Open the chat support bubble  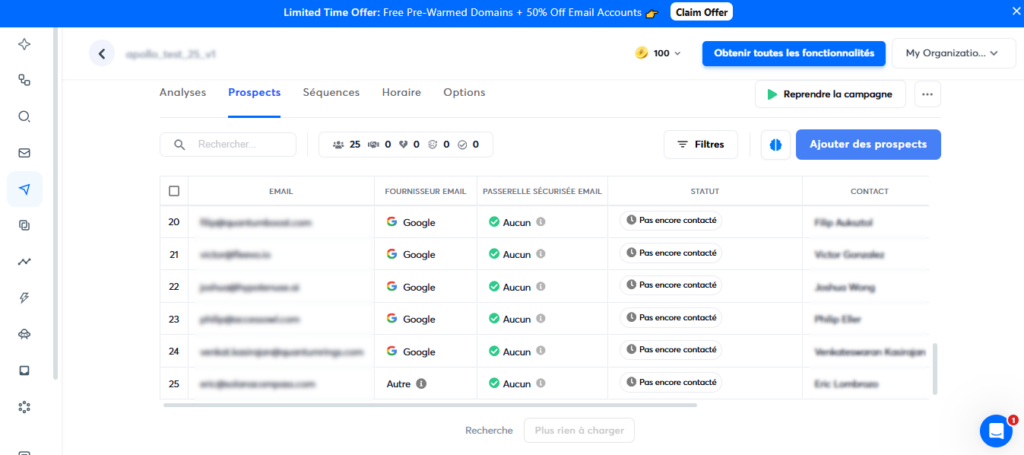995,431
